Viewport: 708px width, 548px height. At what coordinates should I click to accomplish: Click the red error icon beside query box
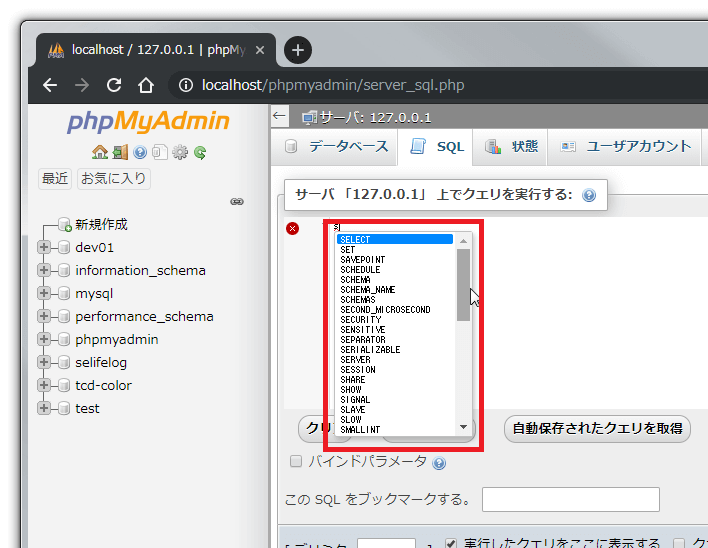click(293, 228)
